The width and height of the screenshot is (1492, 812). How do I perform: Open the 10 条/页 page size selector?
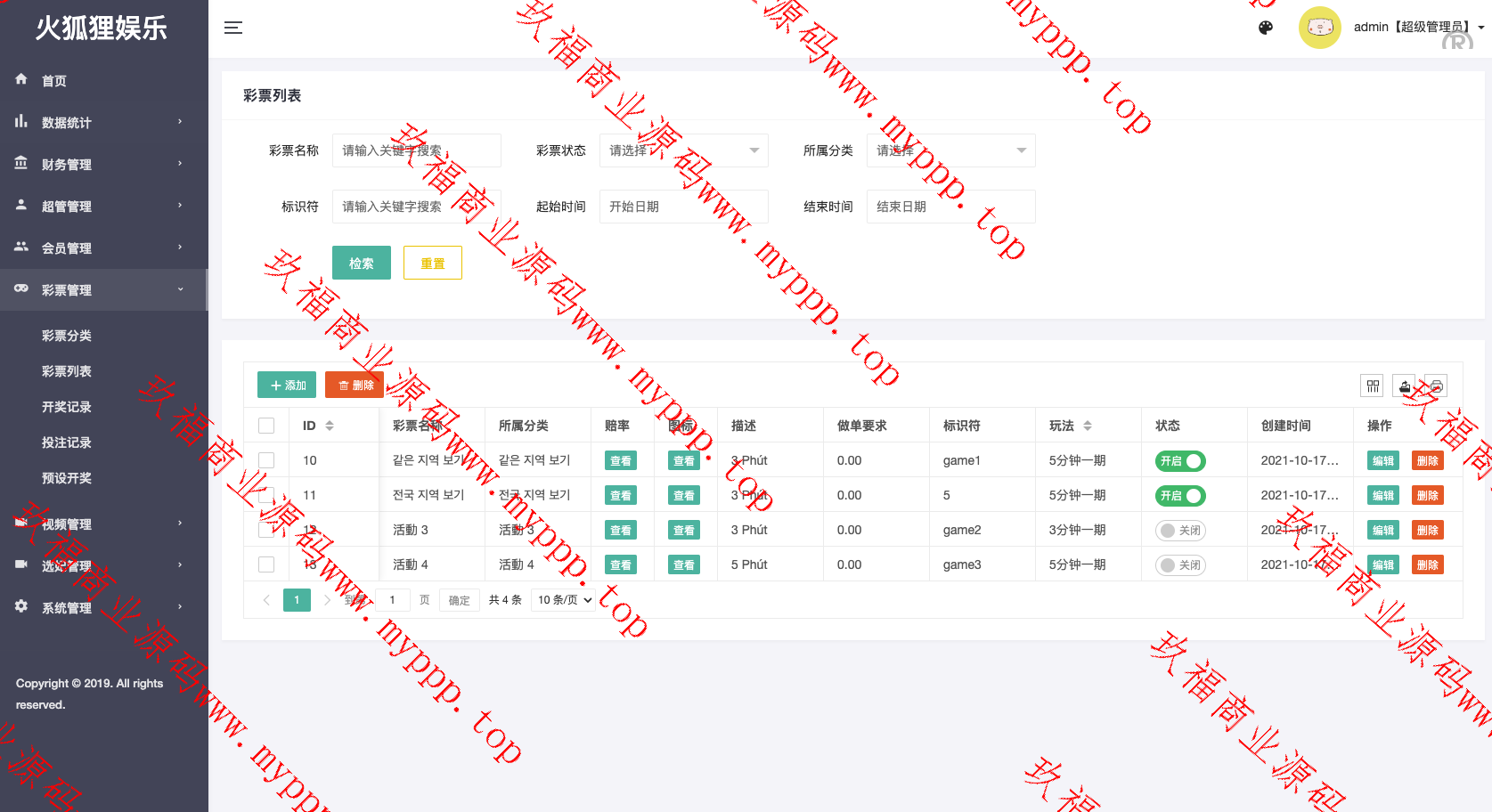[x=564, y=600]
